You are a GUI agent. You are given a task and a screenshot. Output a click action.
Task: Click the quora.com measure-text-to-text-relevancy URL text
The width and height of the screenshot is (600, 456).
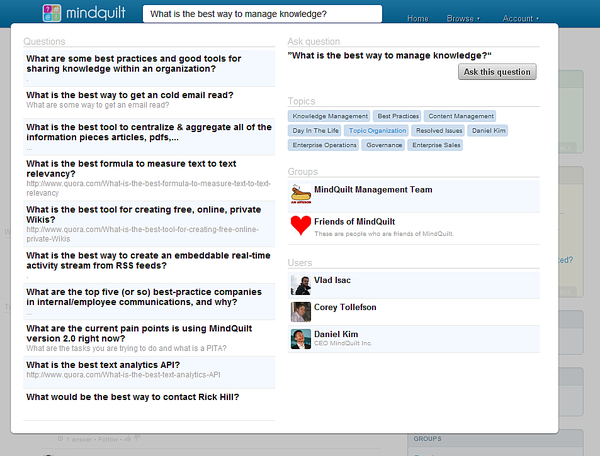click(x=148, y=188)
